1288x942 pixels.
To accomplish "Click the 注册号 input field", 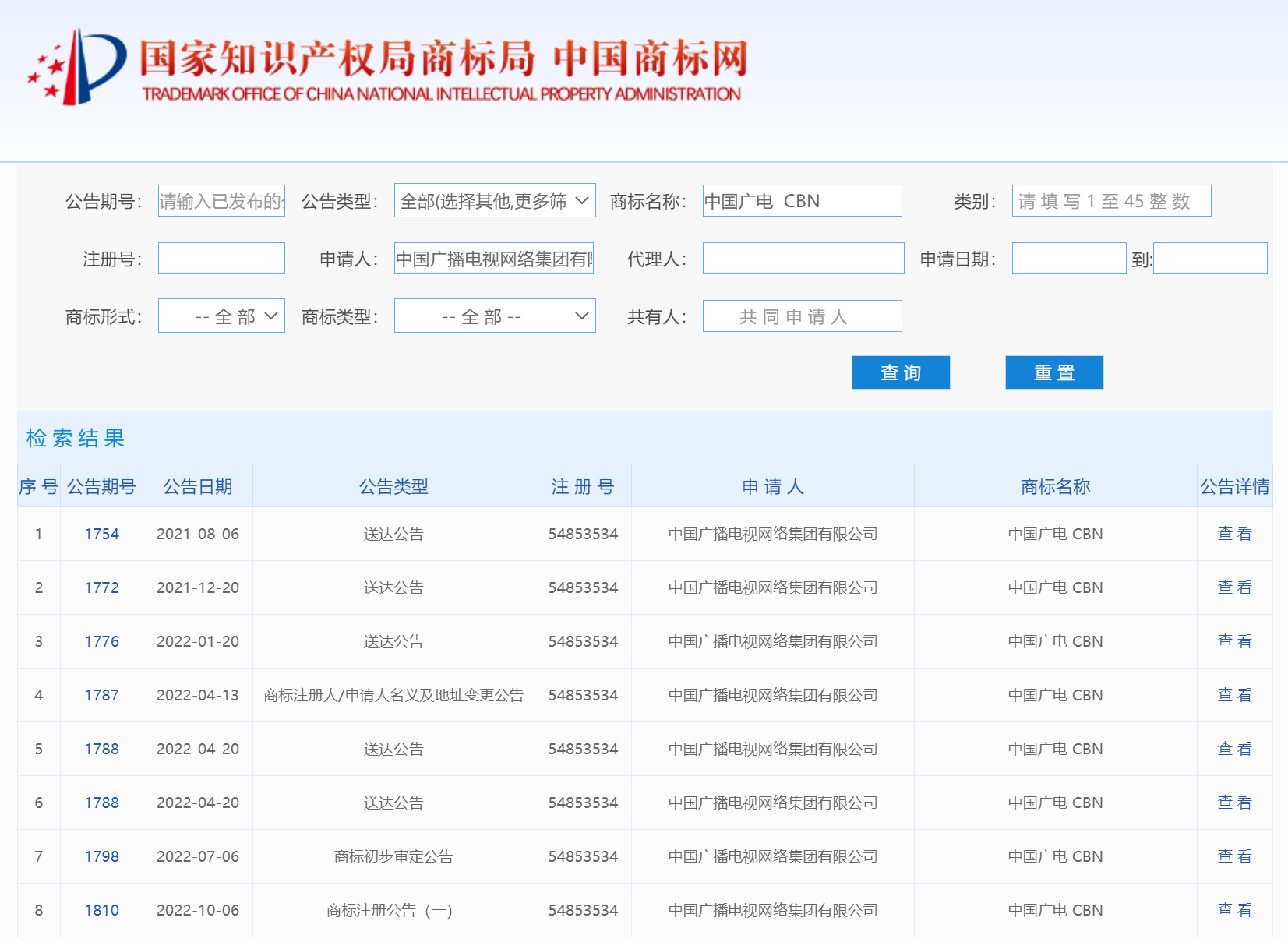I will (x=221, y=259).
